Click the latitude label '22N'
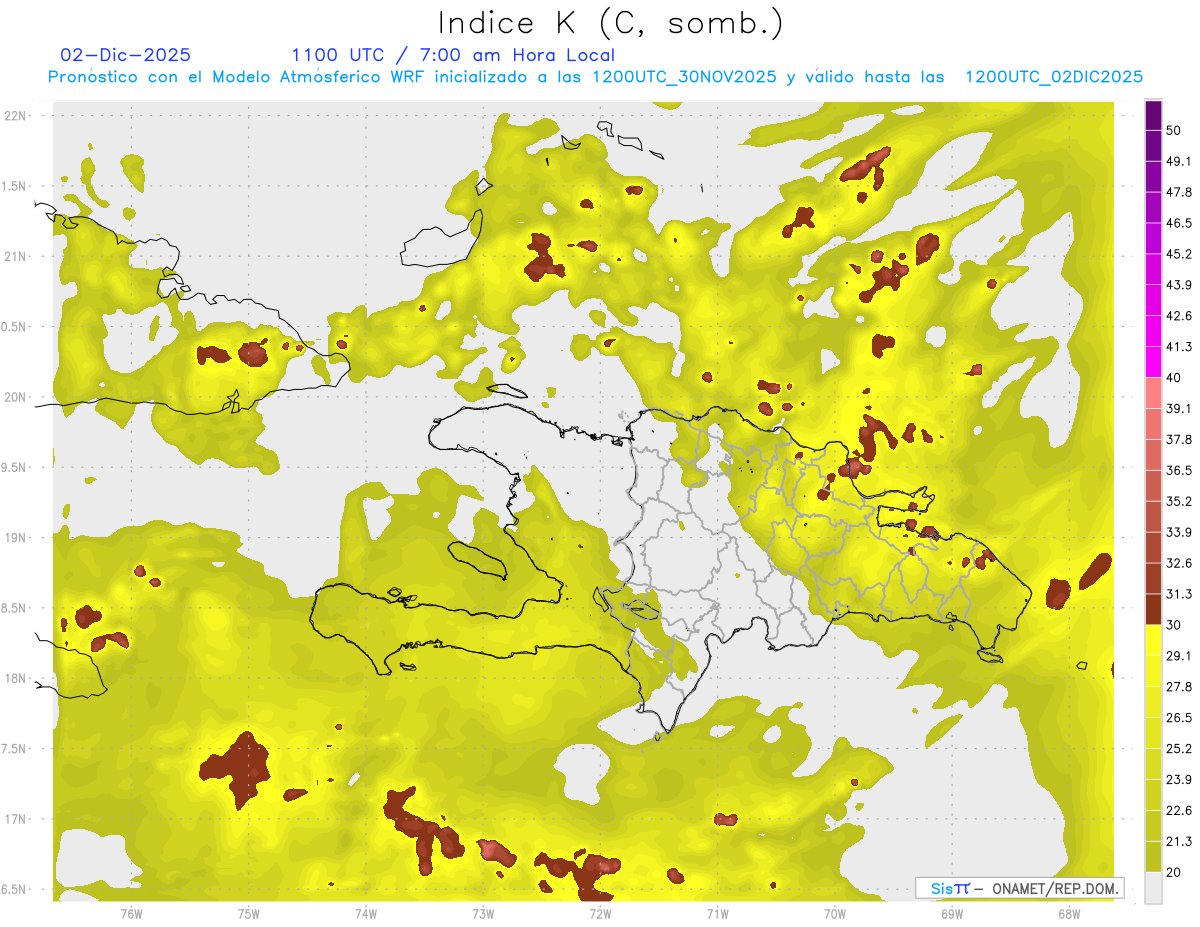1200x927 pixels. [15, 116]
